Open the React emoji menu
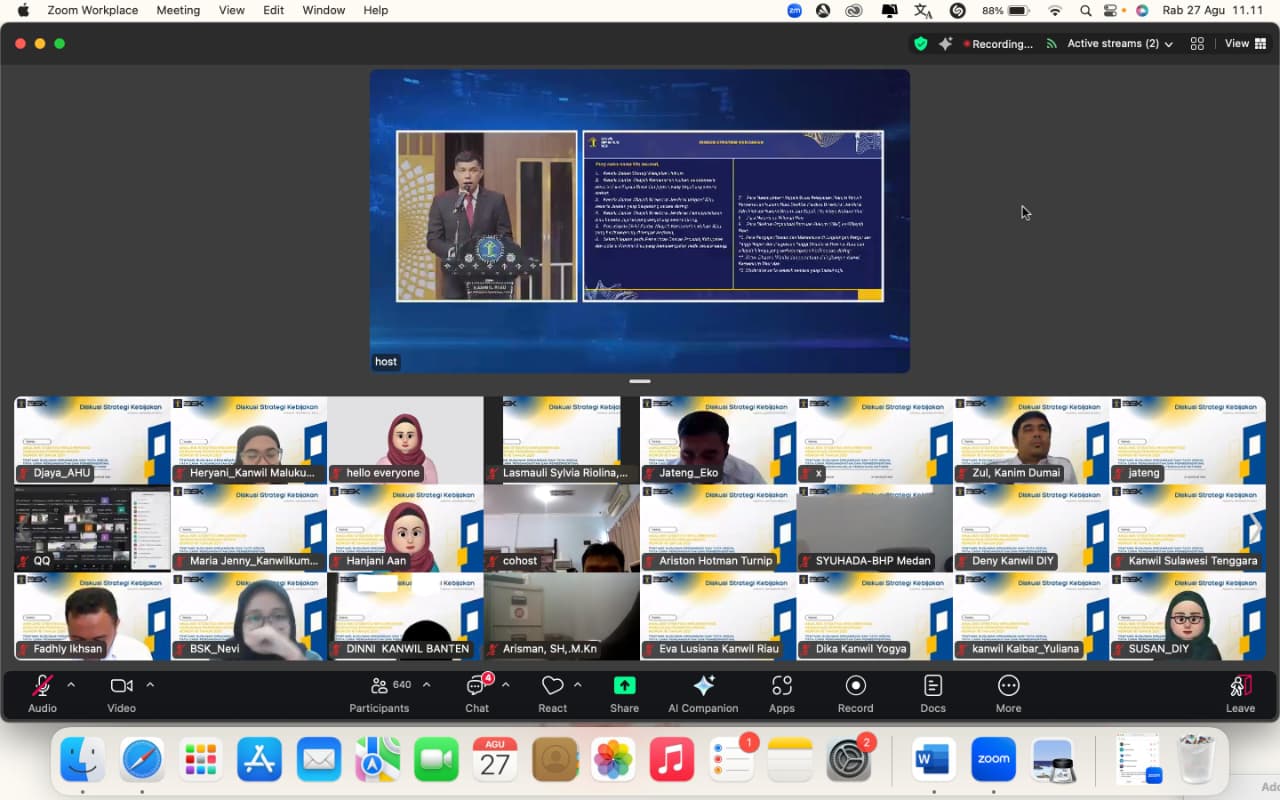This screenshot has height=800, width=1280. 552,693
